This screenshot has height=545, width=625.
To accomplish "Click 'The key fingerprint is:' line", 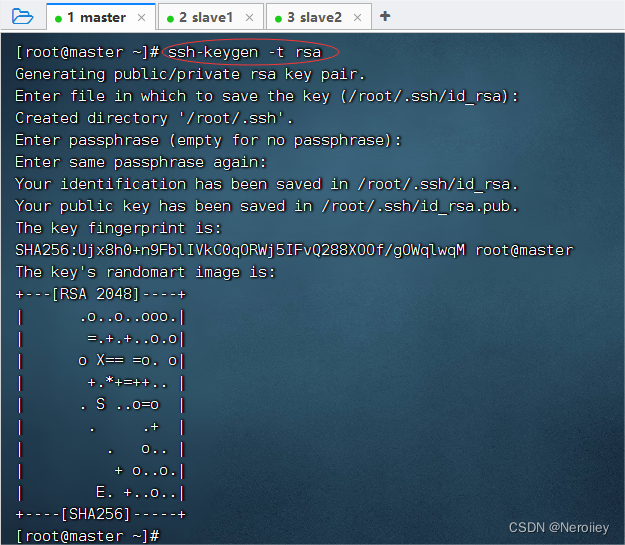I will tap(118, 228).
